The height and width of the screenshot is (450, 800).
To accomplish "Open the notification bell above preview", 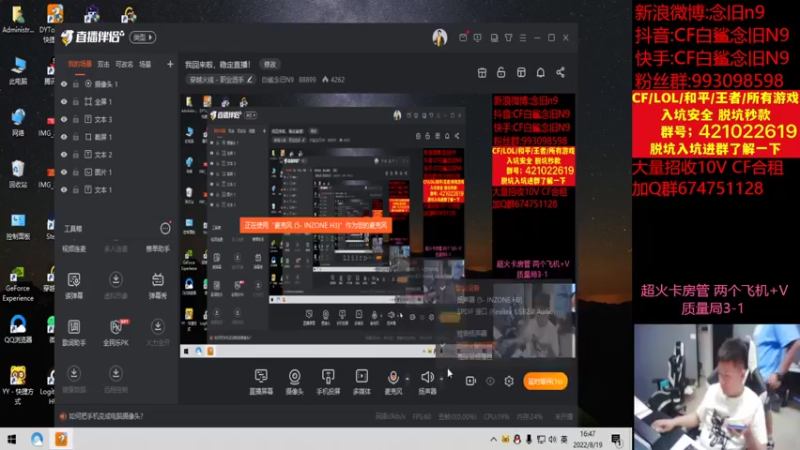I will [540, 72].
